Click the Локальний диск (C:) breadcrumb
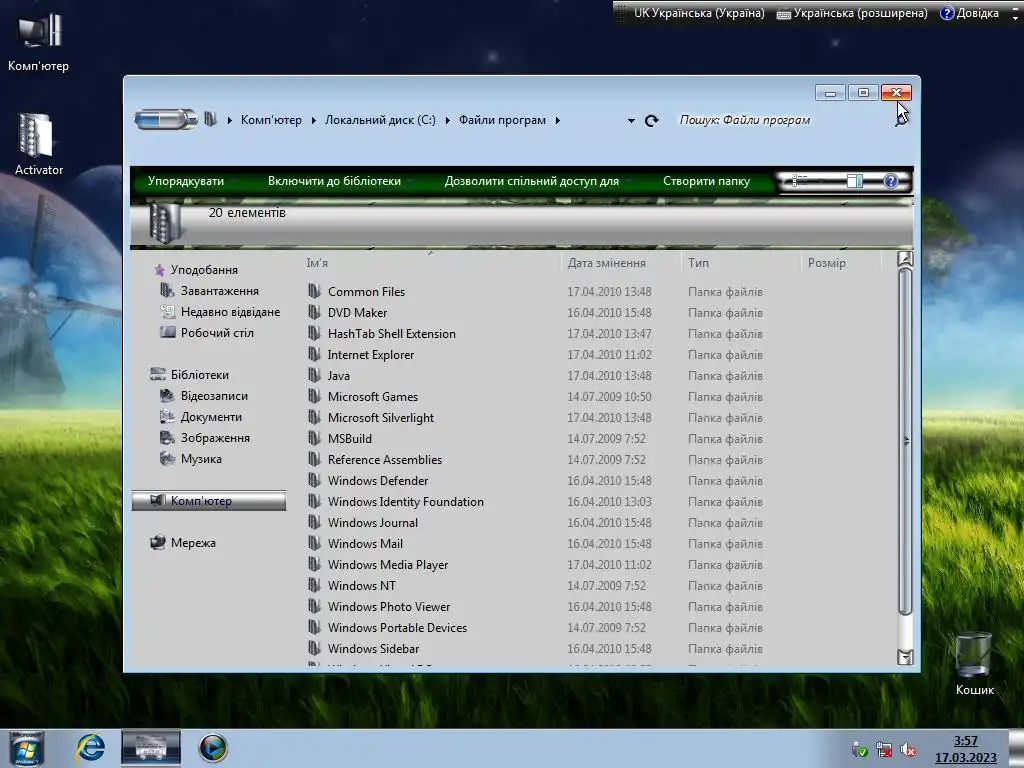 click(x=380, y=120)
